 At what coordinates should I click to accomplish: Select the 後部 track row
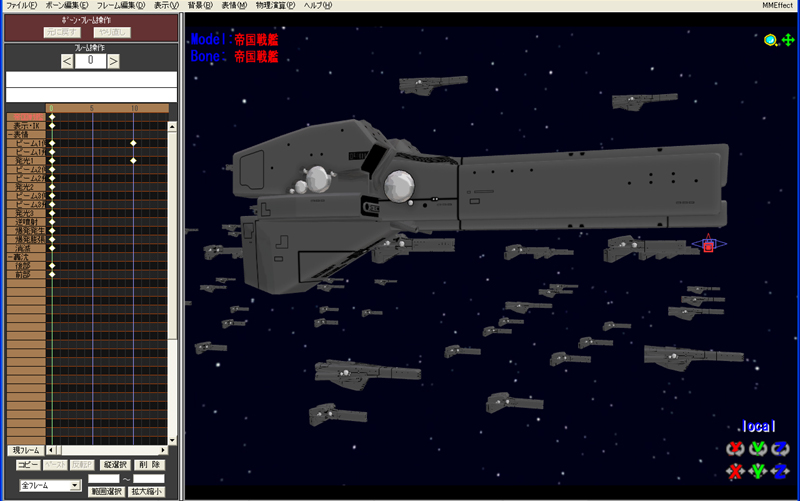(26, 266)
